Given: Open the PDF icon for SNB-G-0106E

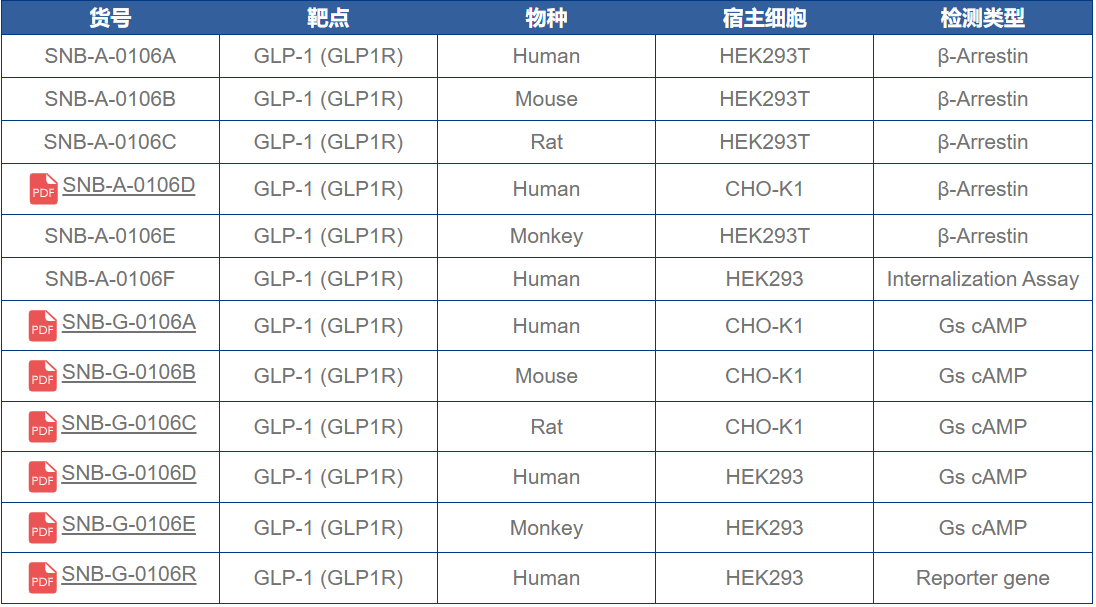Looking at the screenshot, I should pyautogui.click(x=43, y=528).
